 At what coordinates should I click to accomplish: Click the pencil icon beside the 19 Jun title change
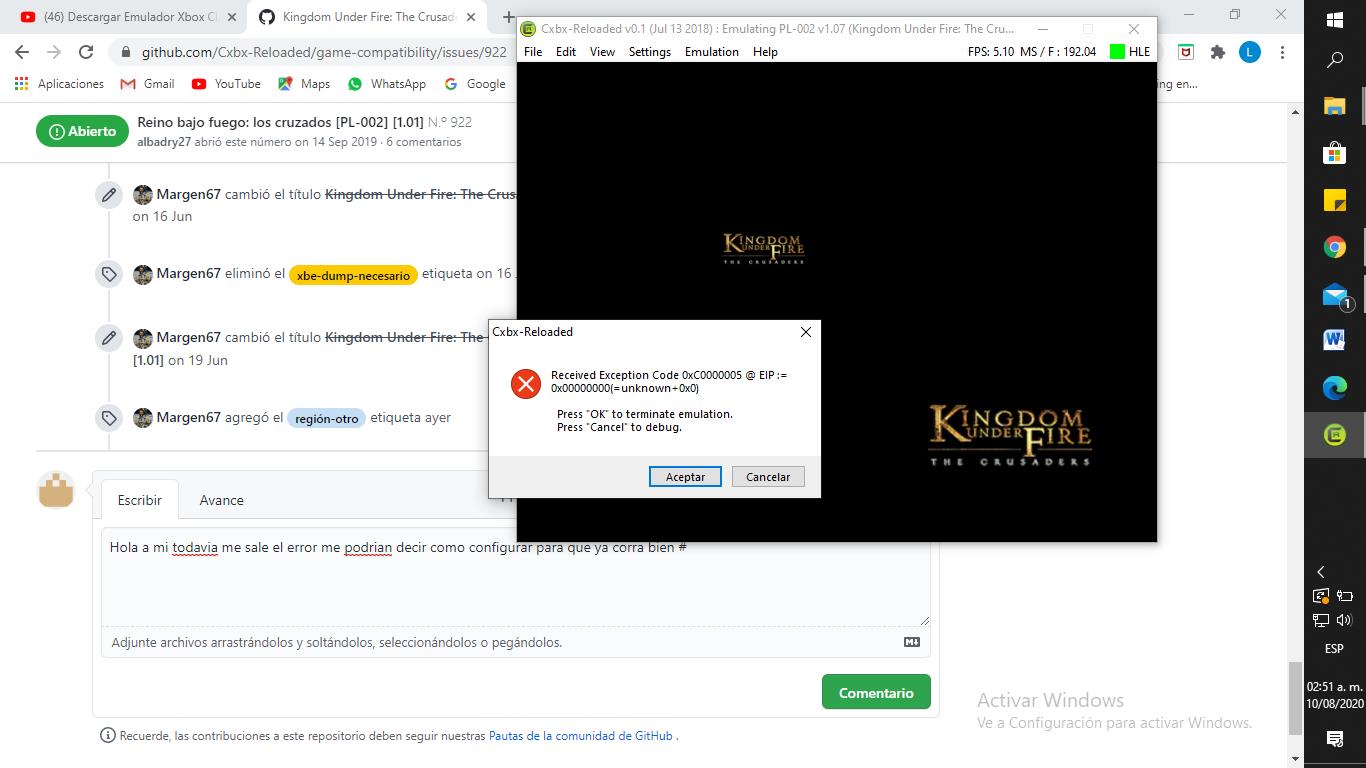point(109,338)
